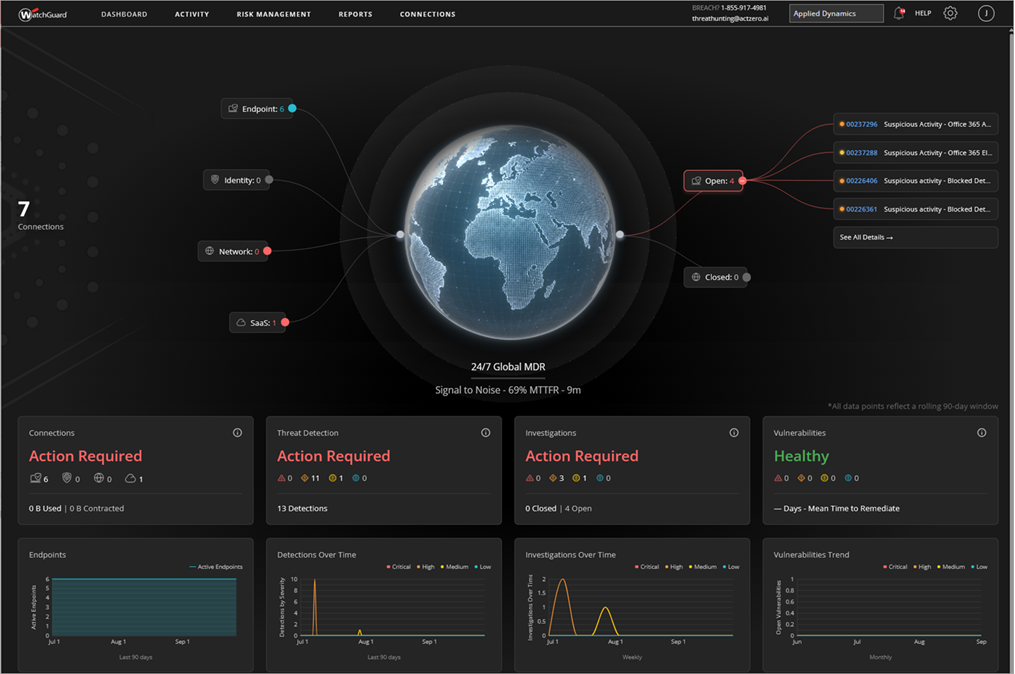Viewport: 1015px width, 674px height.
Task: Click the WatchGuard logo
Action: tap(43, 14)
